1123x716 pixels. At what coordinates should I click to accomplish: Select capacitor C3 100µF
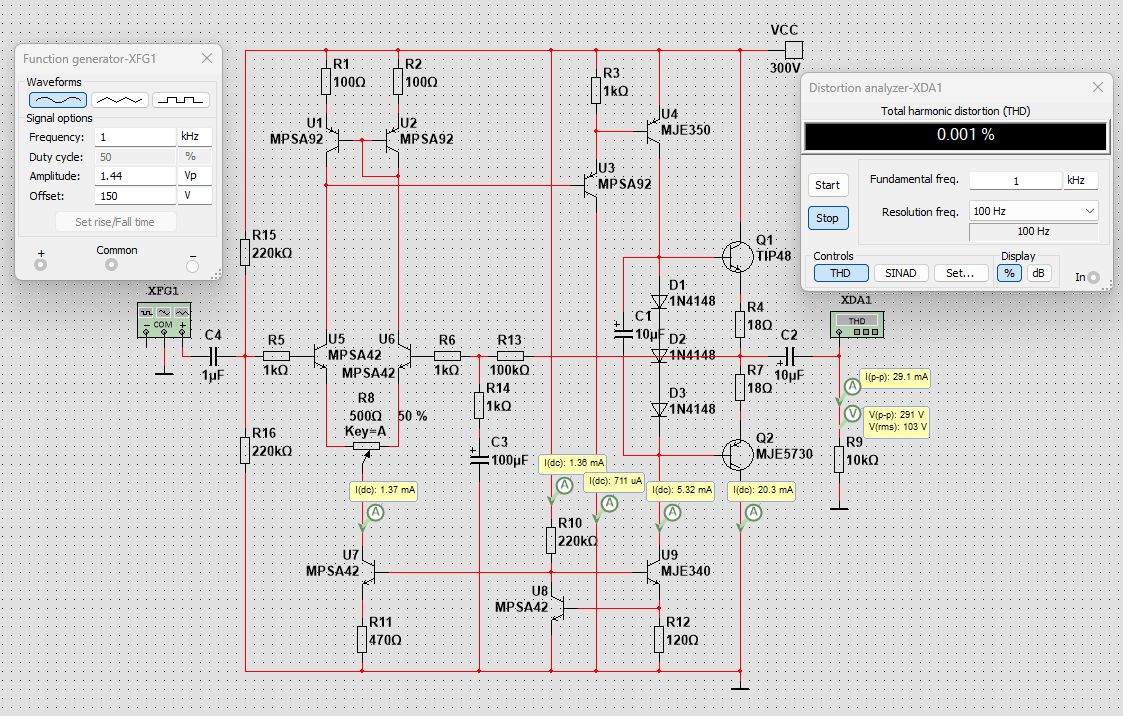[479, 459]
